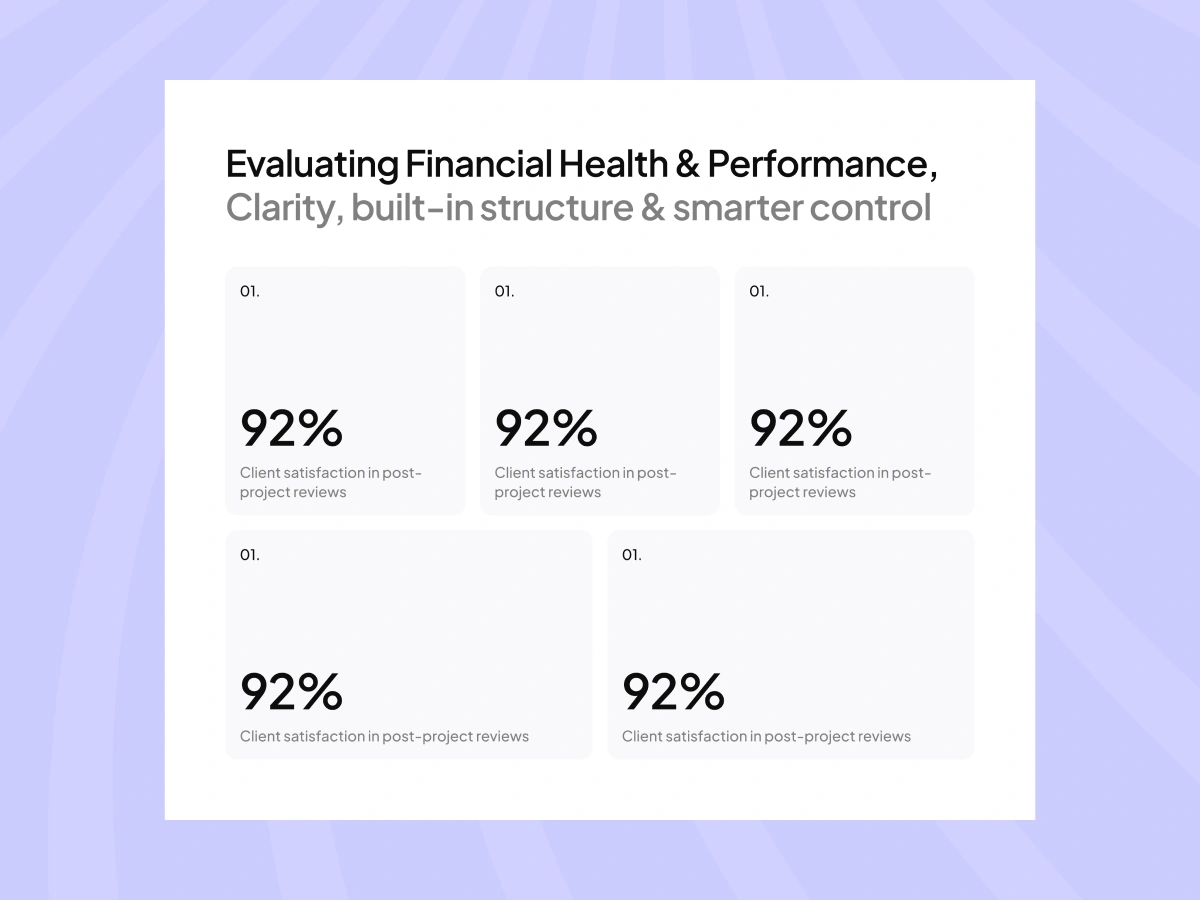1200x900 pixels.
Task: Click the 92% figure in top-middle card
Action: coord(546,428)
